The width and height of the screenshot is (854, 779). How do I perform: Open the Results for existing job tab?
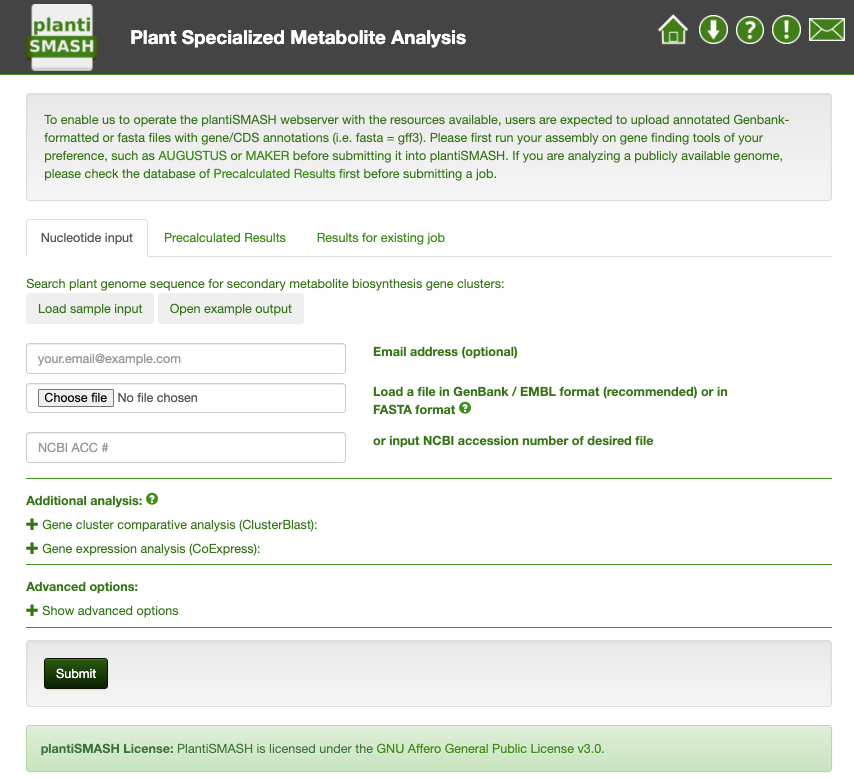pos(381,238)
